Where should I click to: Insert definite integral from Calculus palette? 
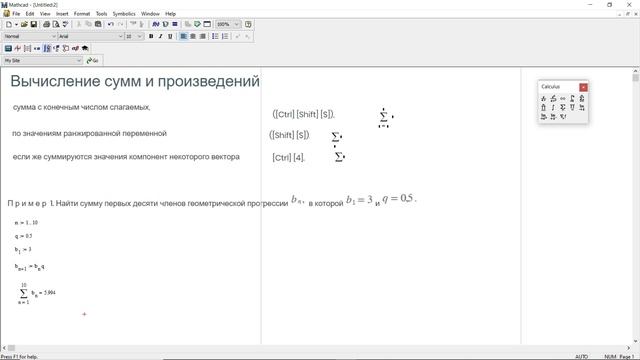click(572, 98)
